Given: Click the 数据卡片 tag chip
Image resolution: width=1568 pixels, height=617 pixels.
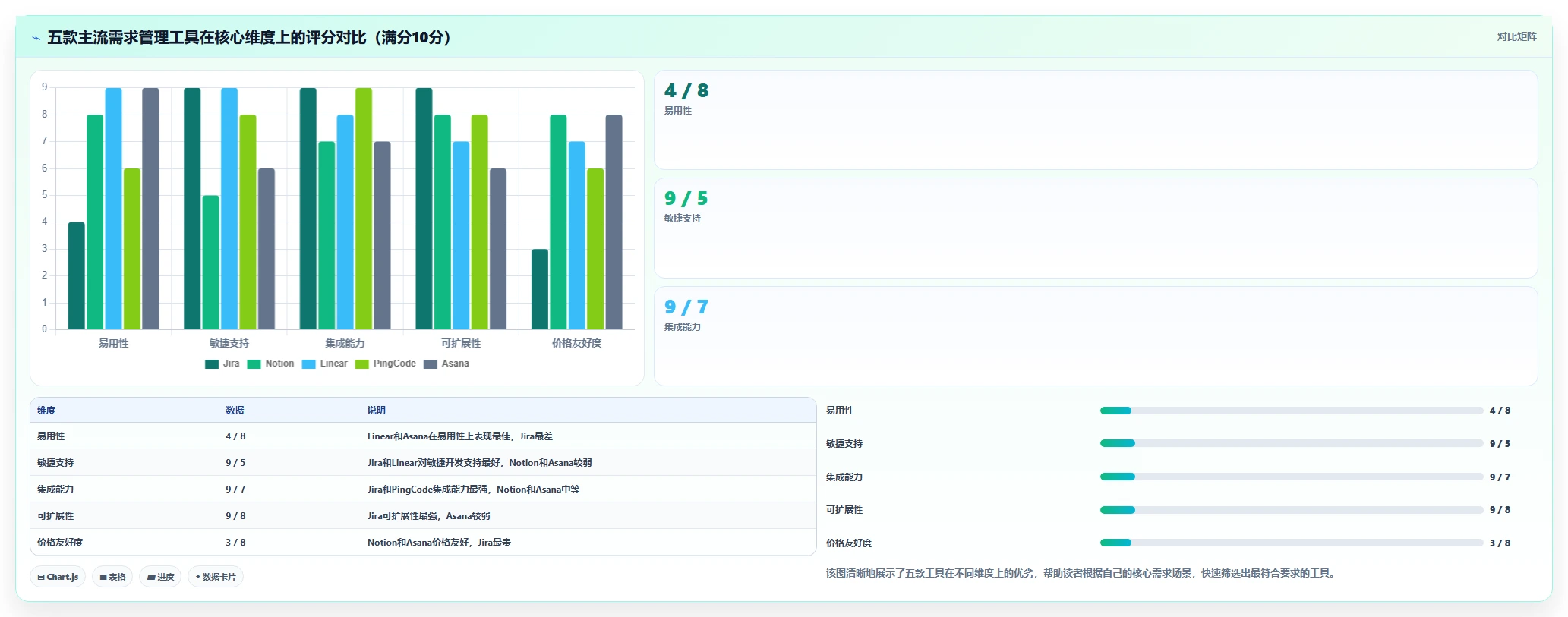Looking at the screenshot, I should [x=216, y=577].
